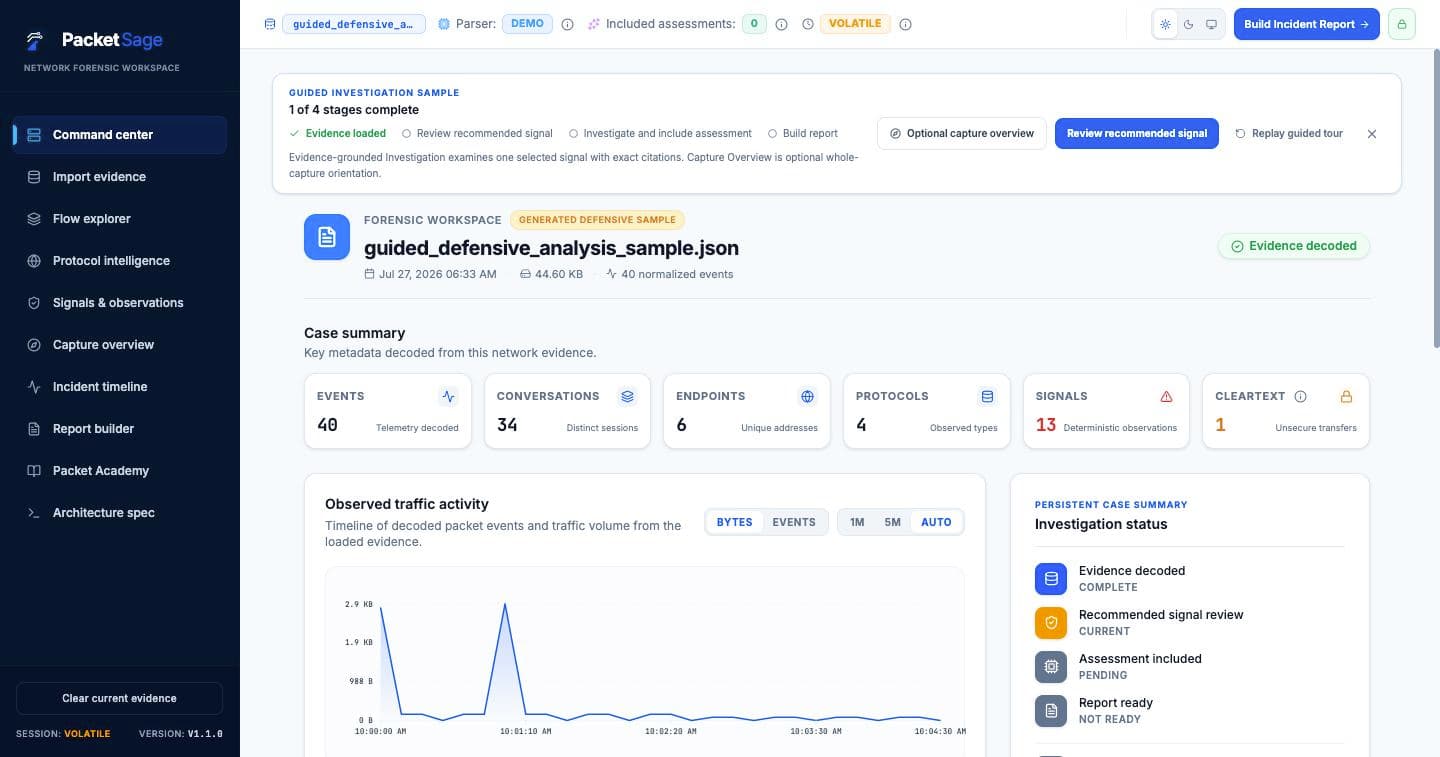The height and width of the screenshot is (757, 1440).
Task: Click the Evidence decoded status badge
Action: [1293, 246]
